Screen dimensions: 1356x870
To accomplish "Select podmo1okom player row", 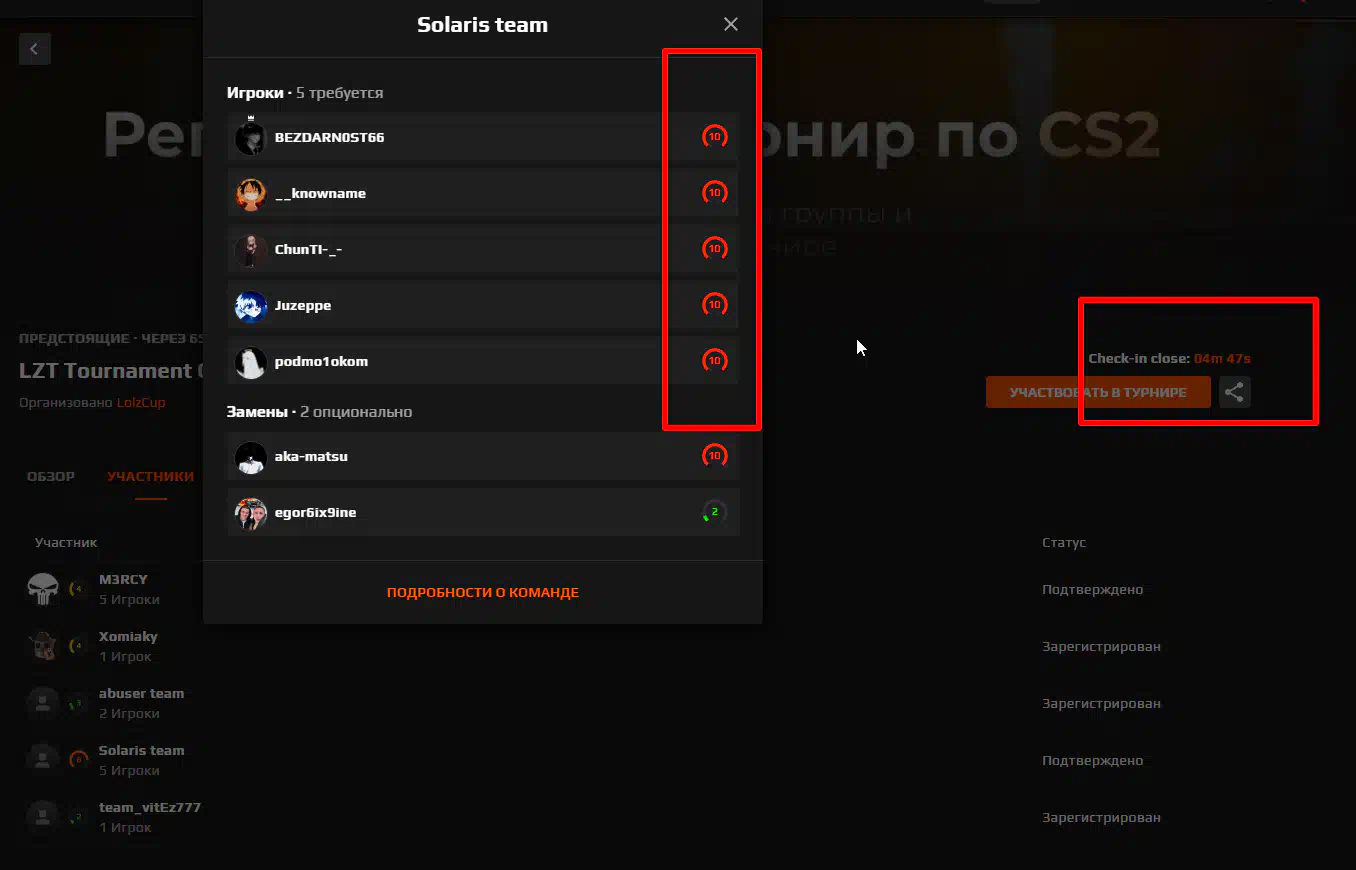I will click(x=483, y=361).
